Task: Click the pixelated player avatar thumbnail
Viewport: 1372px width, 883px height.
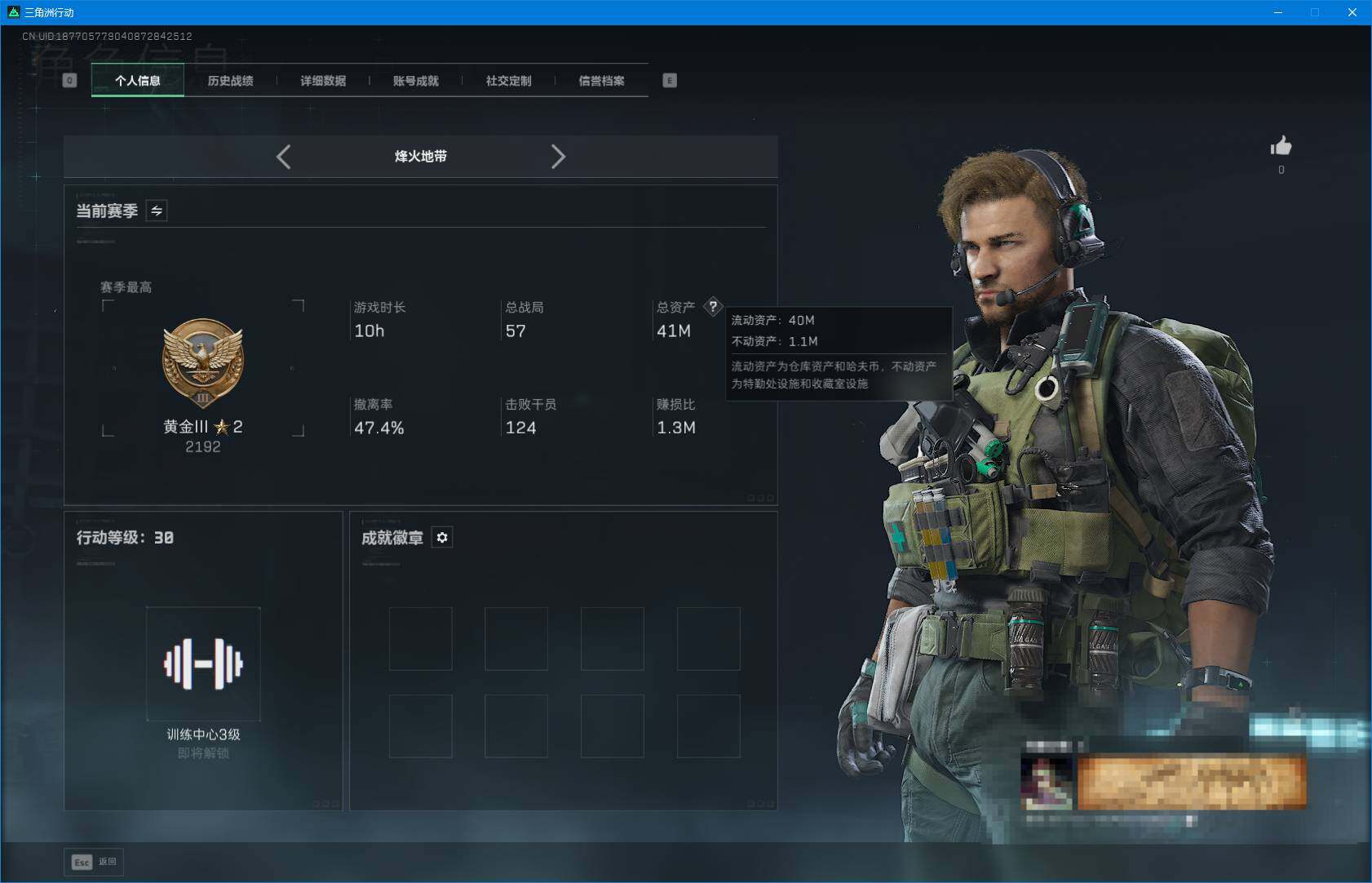Action: (x=1047, y=783)
